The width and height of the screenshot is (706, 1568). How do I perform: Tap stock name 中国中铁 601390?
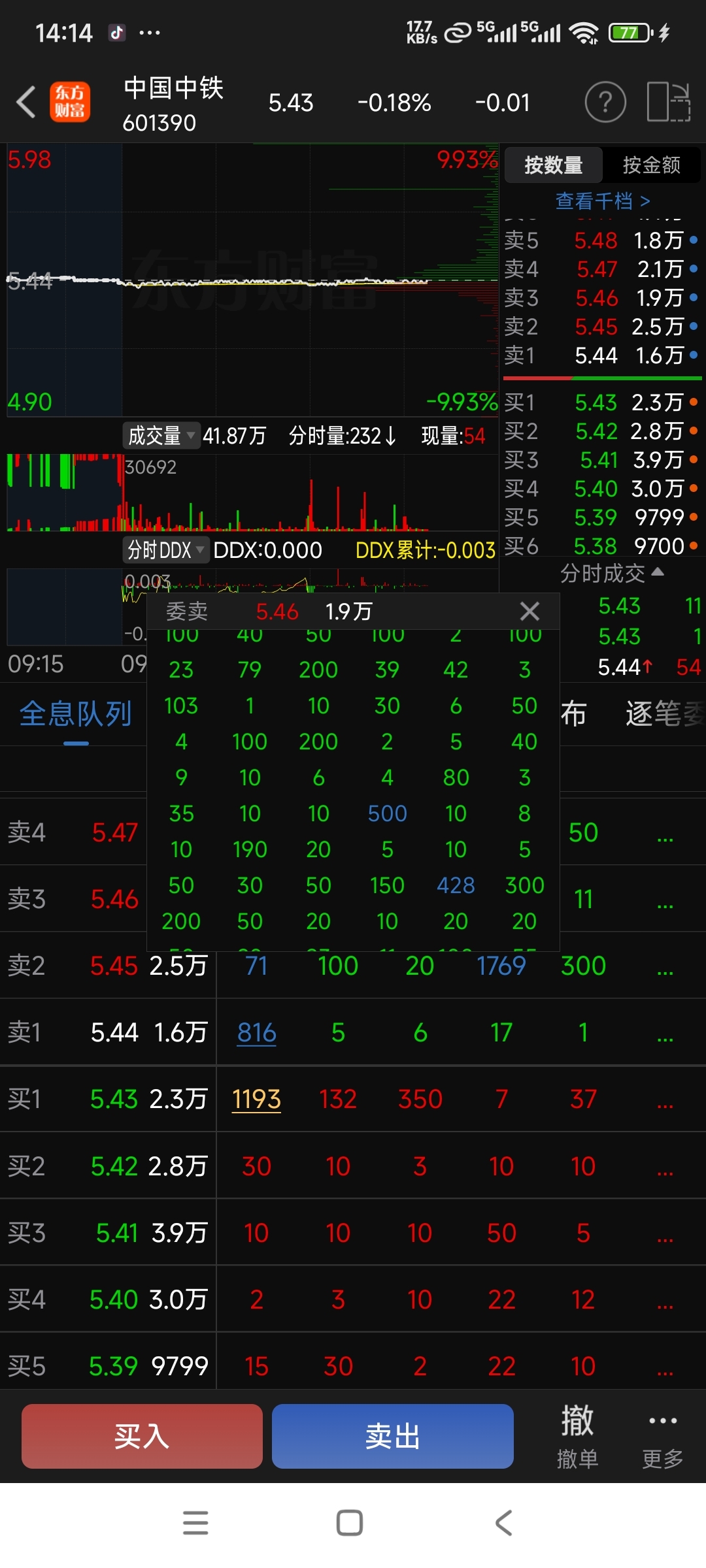(x=173, y=103)
